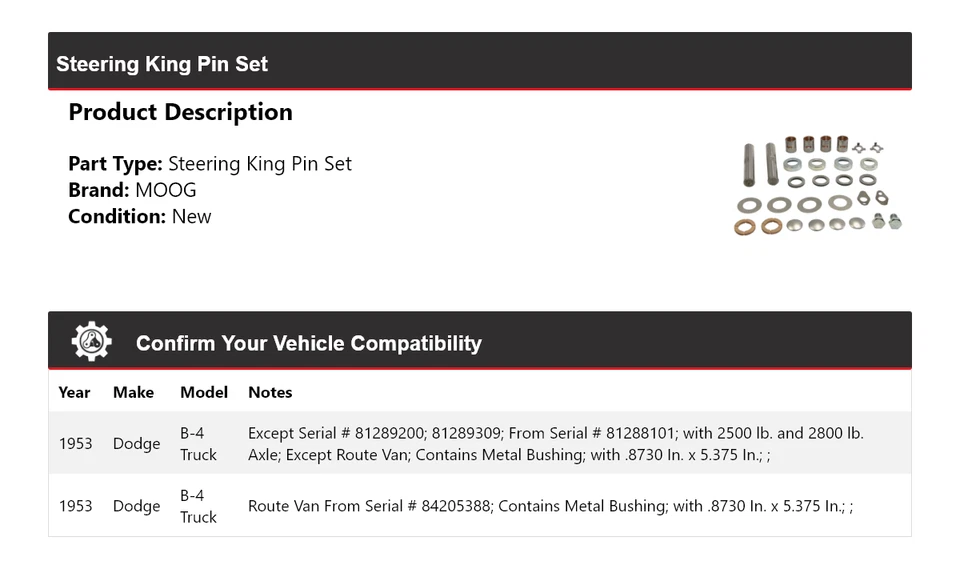960x569 pixels.
Task: Click the Part Type: Steering King Pin Set line
Action: click(x=210, y=164)
